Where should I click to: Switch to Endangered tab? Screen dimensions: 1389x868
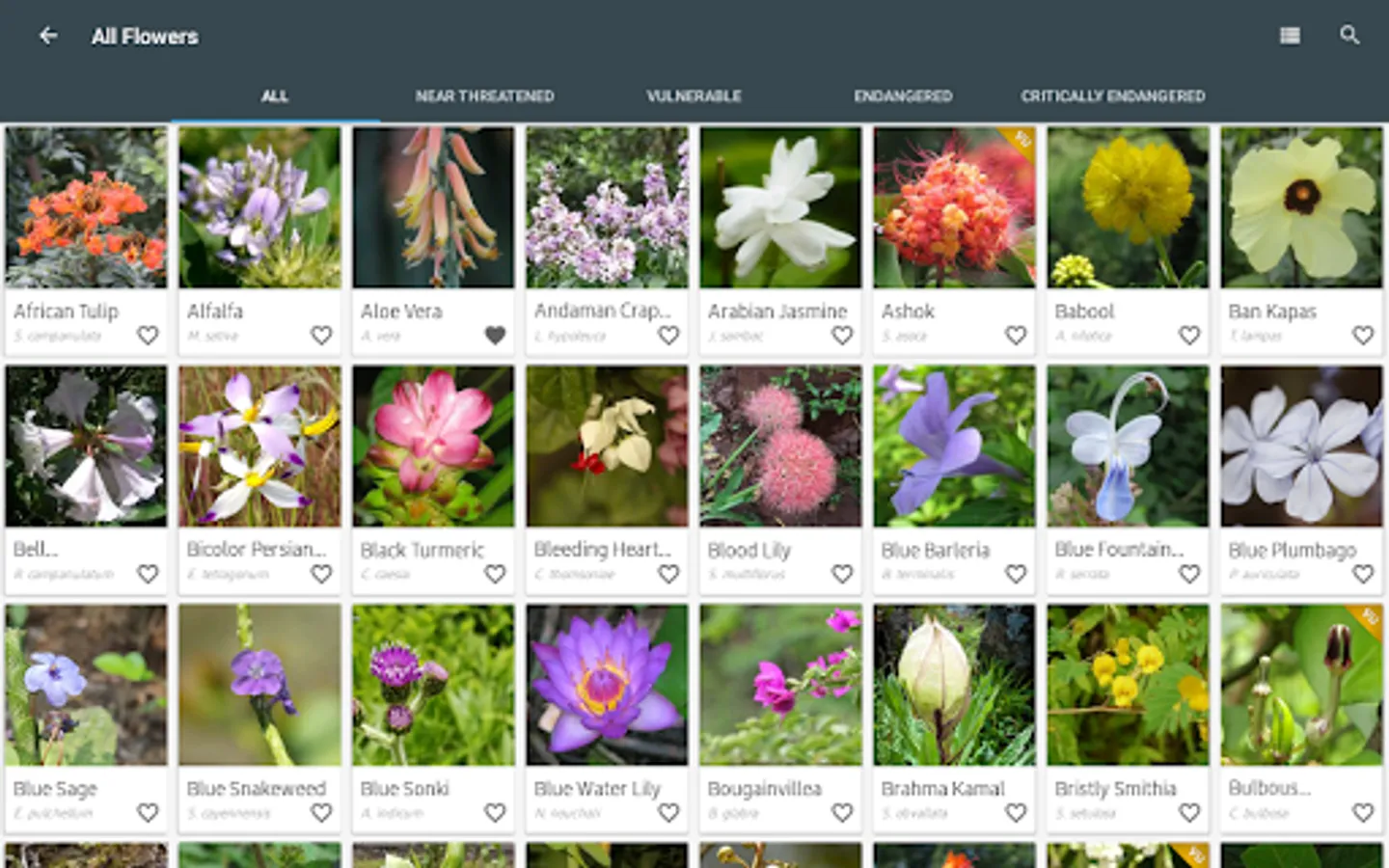(x=903, y=96)
